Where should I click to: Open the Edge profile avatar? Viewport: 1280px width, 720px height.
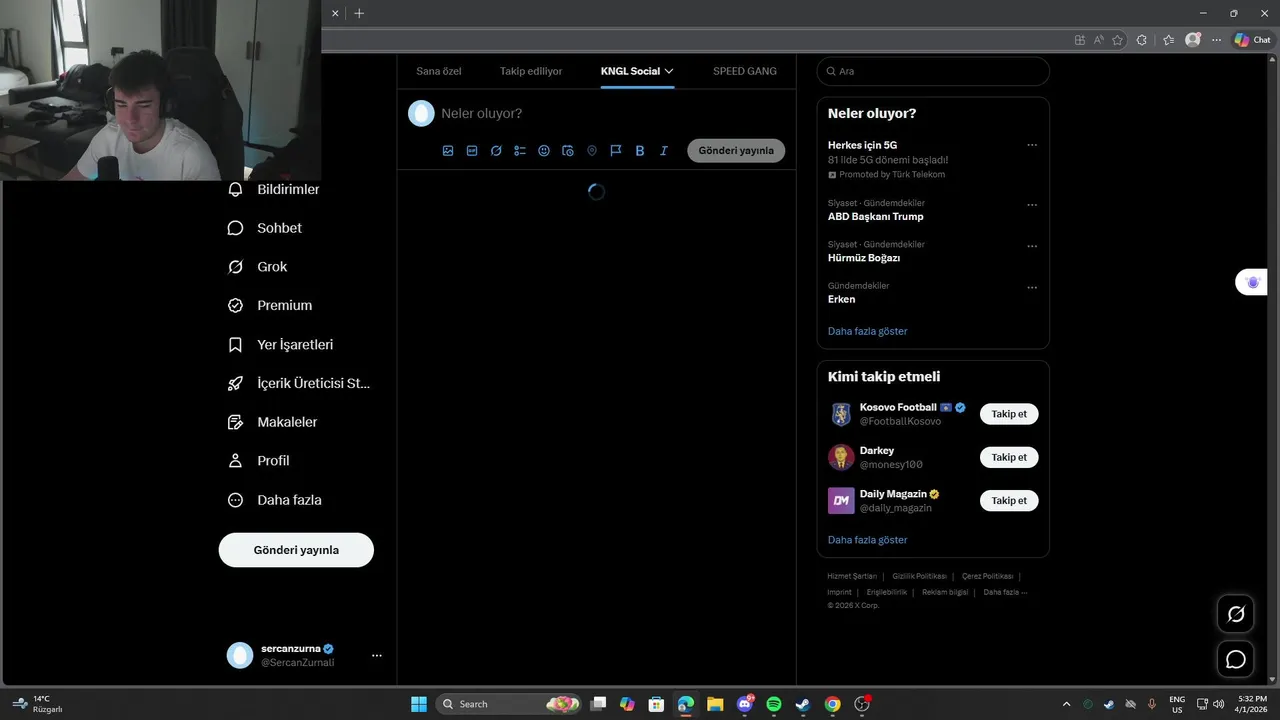click(x=1192, y=40)
